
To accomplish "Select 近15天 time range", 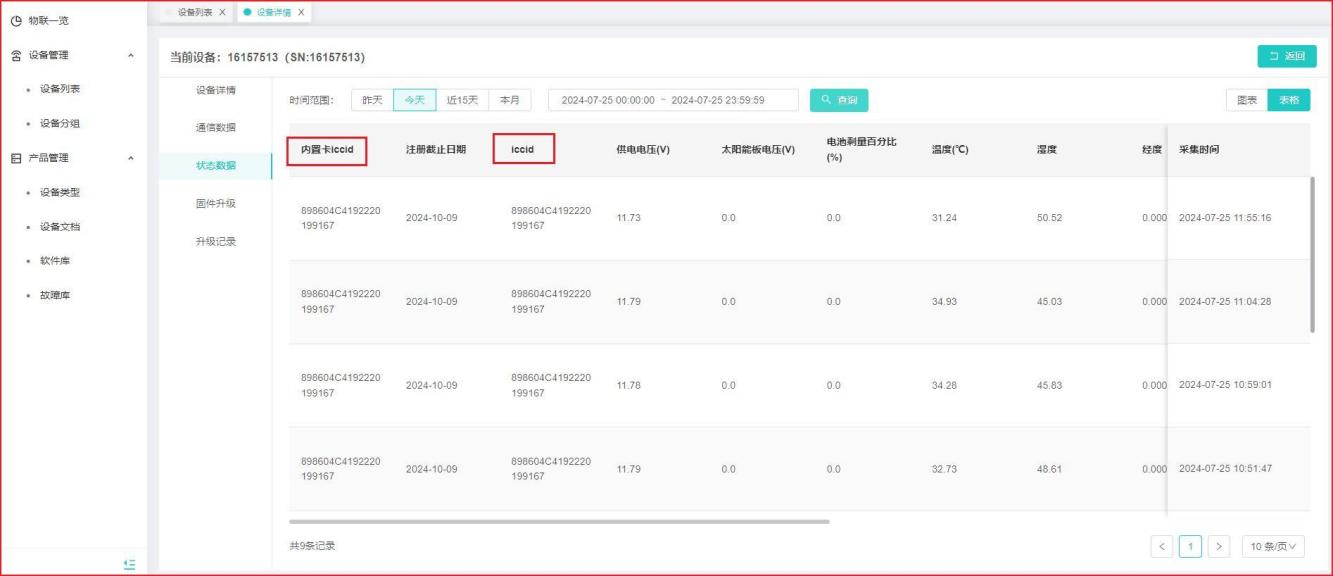I will [x=462, y=100].
